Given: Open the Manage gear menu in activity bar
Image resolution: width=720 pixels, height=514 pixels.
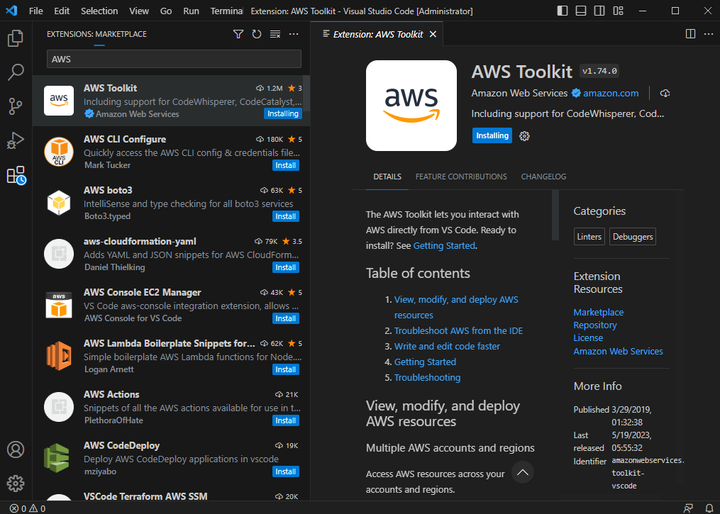Looking at the screenshot, I should point(15,483).
